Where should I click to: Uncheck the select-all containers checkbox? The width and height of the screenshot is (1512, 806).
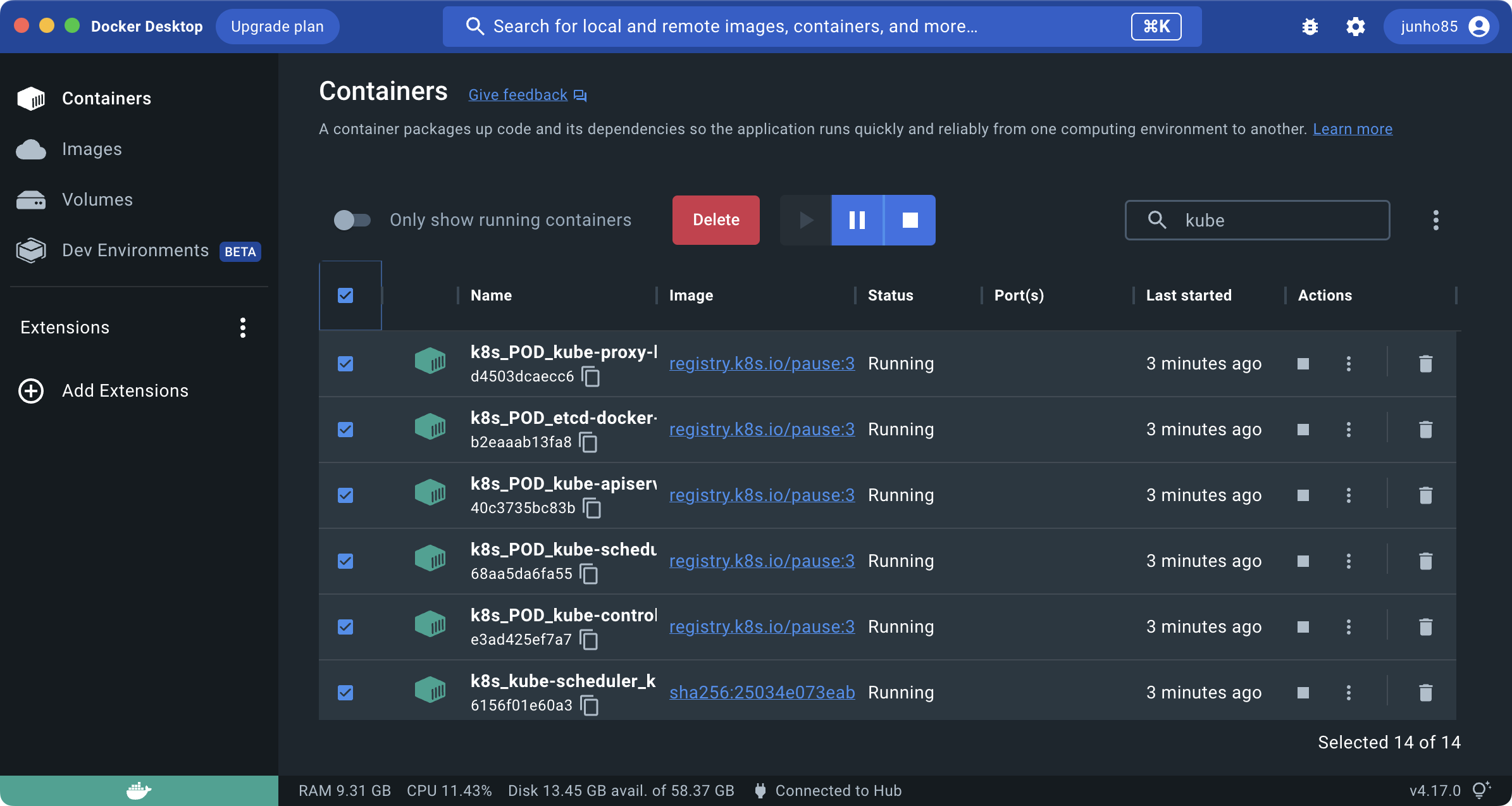tap(345, 295)
